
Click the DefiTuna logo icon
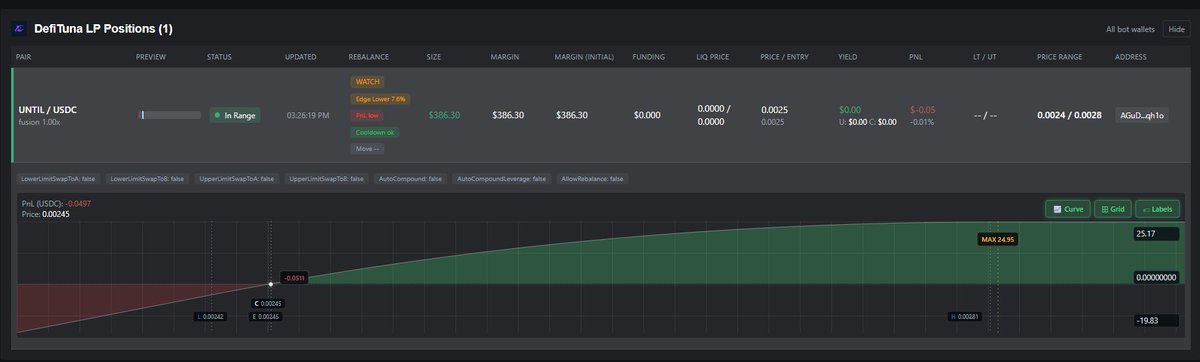(x=18, y=29)
